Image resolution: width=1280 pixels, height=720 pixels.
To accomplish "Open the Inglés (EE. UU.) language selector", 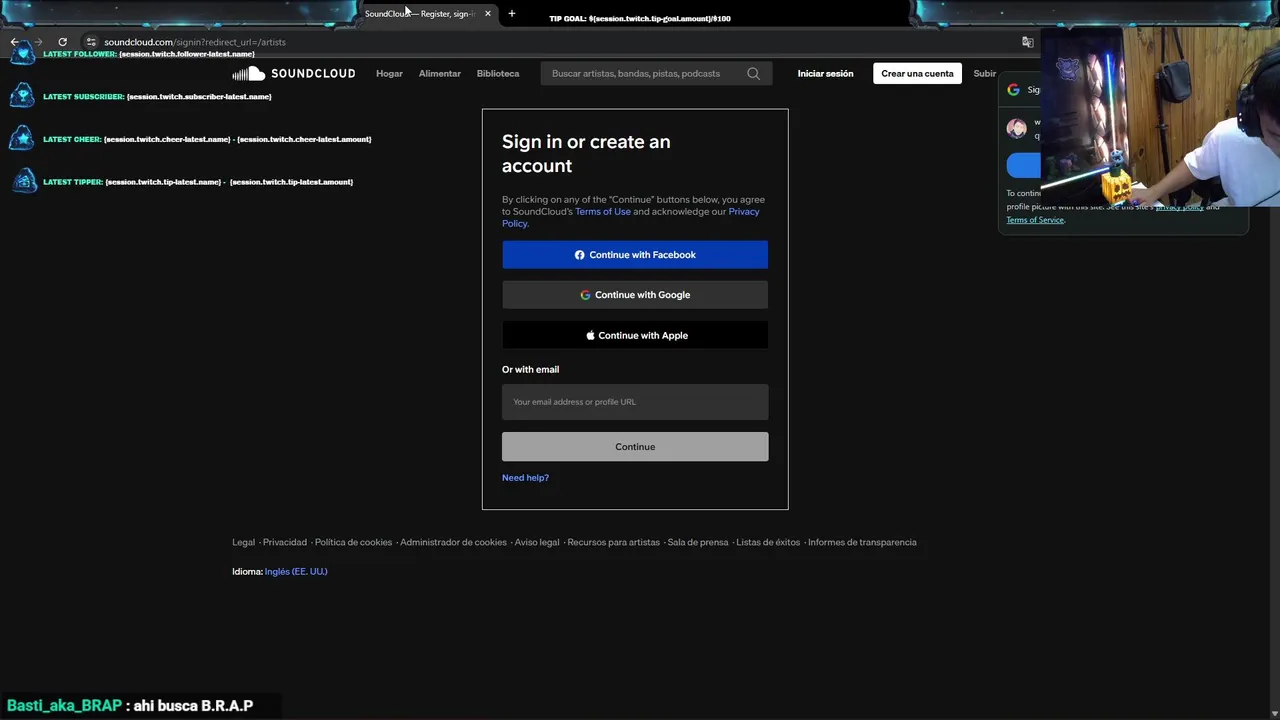I will pyautogui.click(x=296, y=572).
